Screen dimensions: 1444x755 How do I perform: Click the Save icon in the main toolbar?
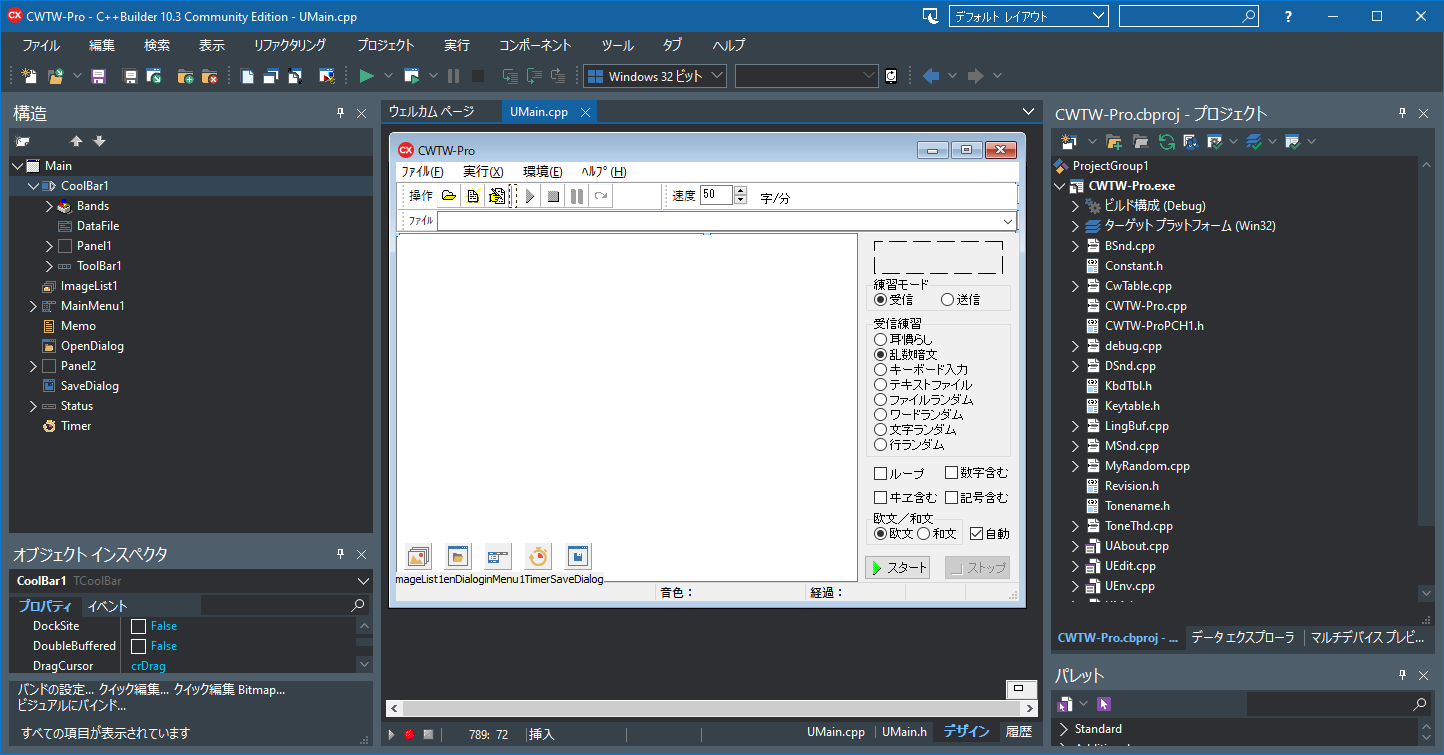[99, 76]
